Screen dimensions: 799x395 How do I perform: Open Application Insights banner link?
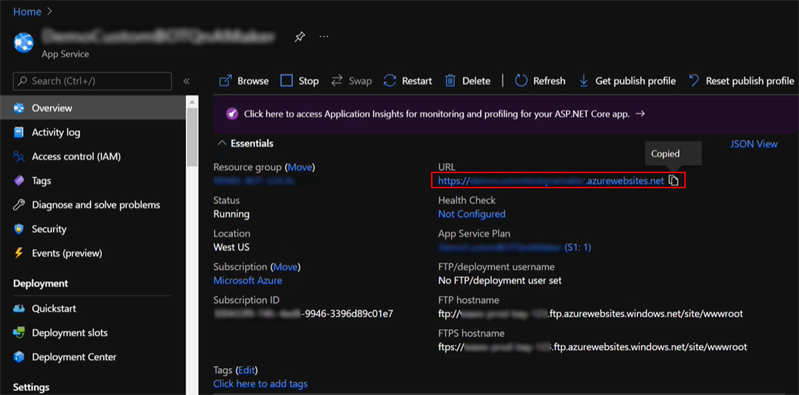pyautogui.click(x=444, y=114)
